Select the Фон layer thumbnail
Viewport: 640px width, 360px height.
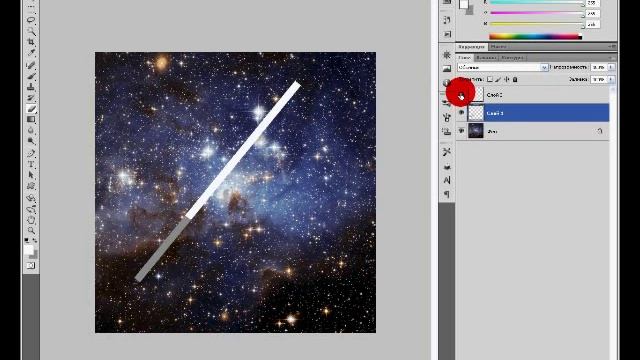click(476, 131)
